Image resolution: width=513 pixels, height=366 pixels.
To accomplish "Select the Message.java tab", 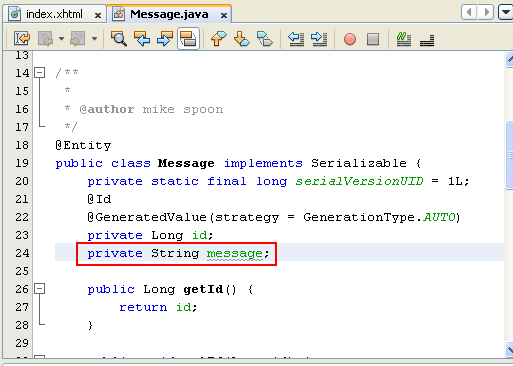I will tap(169, 14).
